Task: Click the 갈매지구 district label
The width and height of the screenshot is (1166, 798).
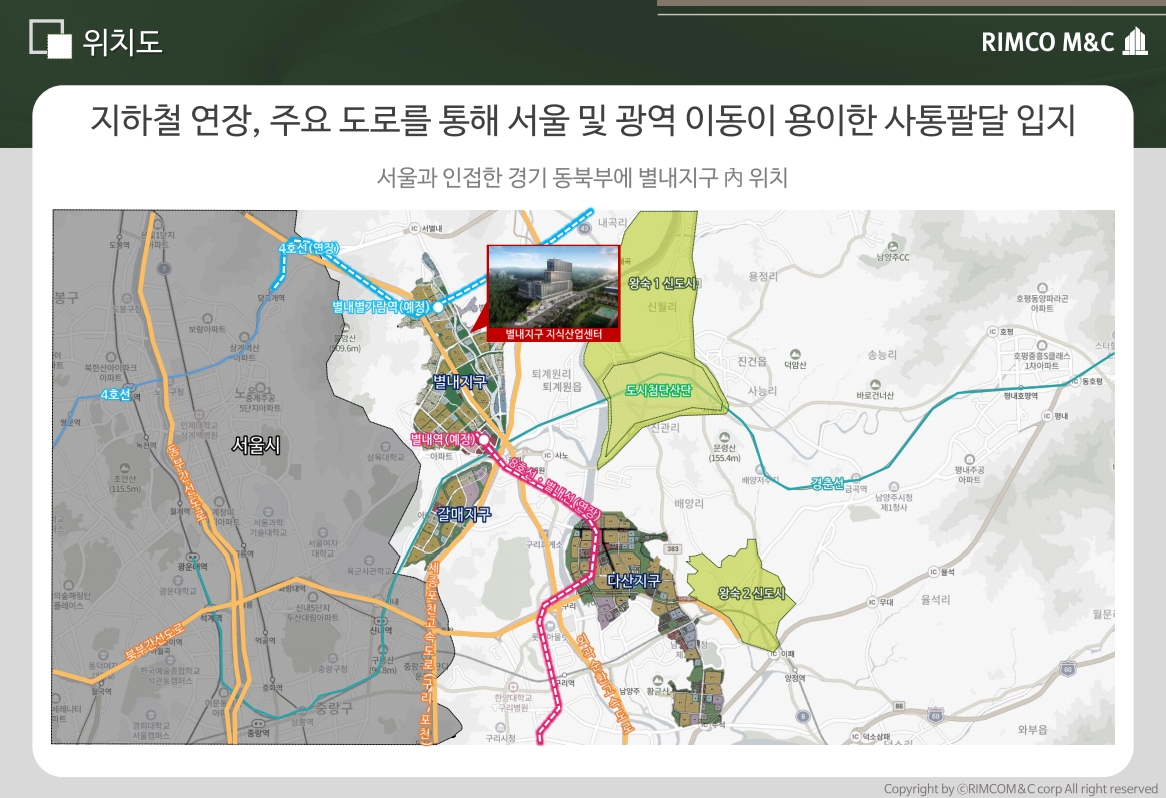Action: [464, 514]
